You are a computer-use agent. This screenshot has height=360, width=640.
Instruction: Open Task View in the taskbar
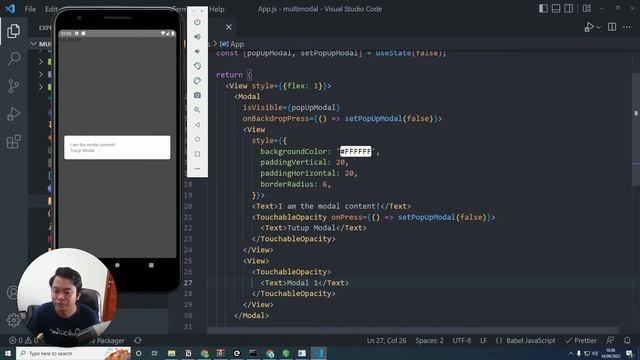click(155, 353)
